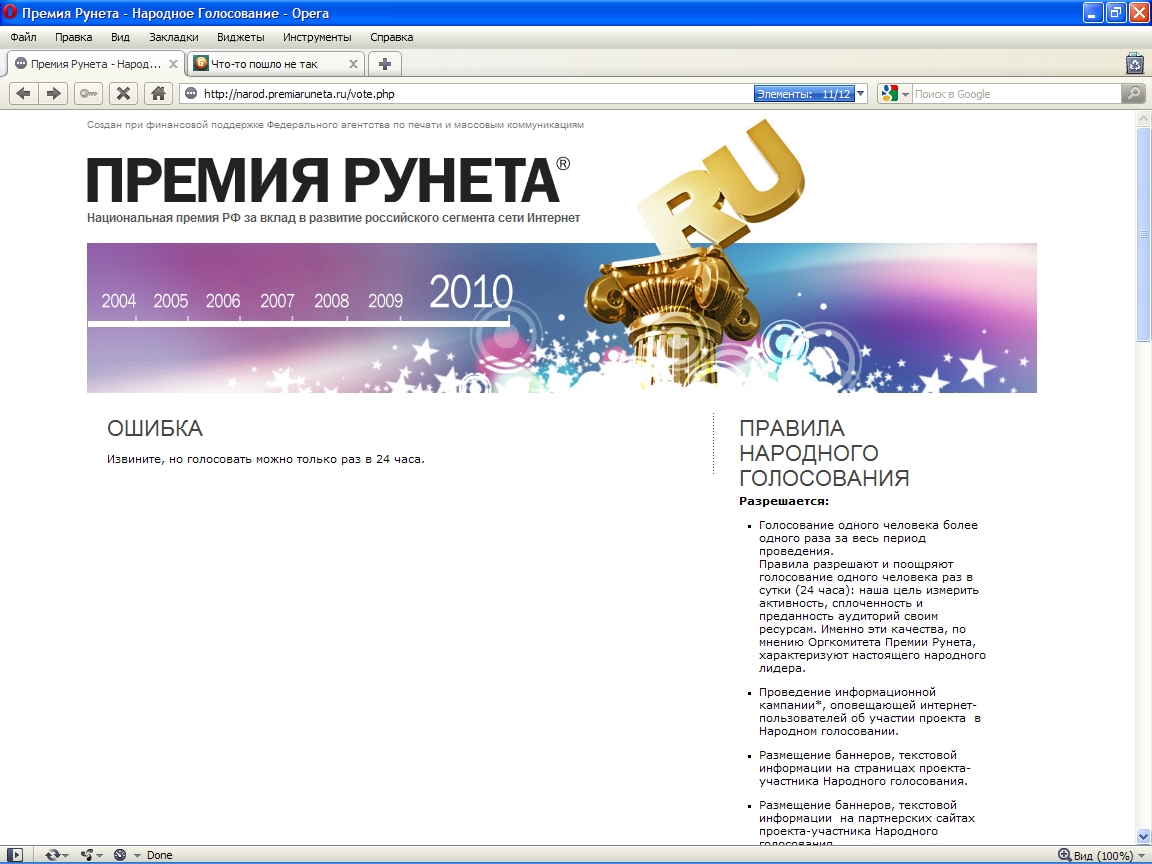Image resolution: width=1152 pixels, height=864 pixels.
Task: Click the 2005 year link in banner
Action: coord(170,300)
